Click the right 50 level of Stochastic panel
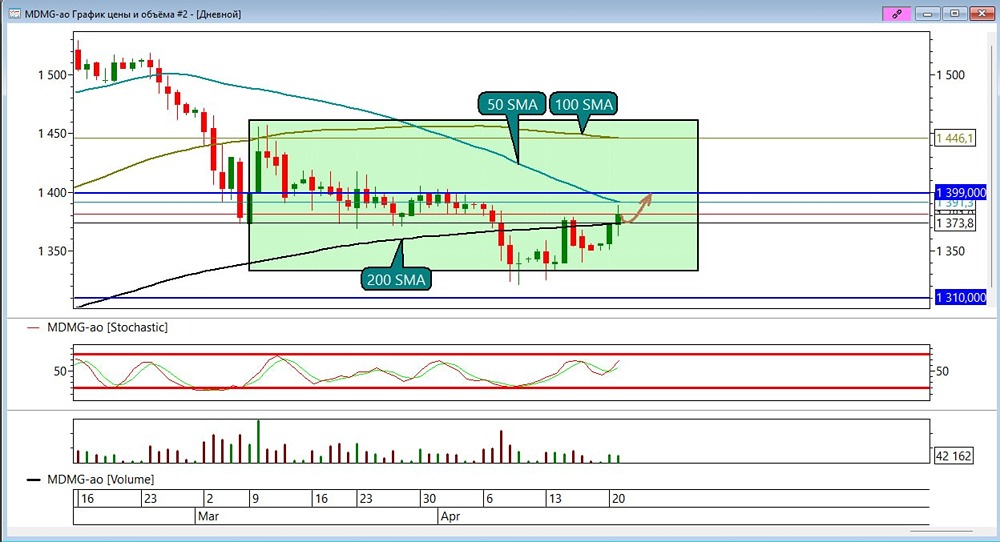 pos(942,371)
